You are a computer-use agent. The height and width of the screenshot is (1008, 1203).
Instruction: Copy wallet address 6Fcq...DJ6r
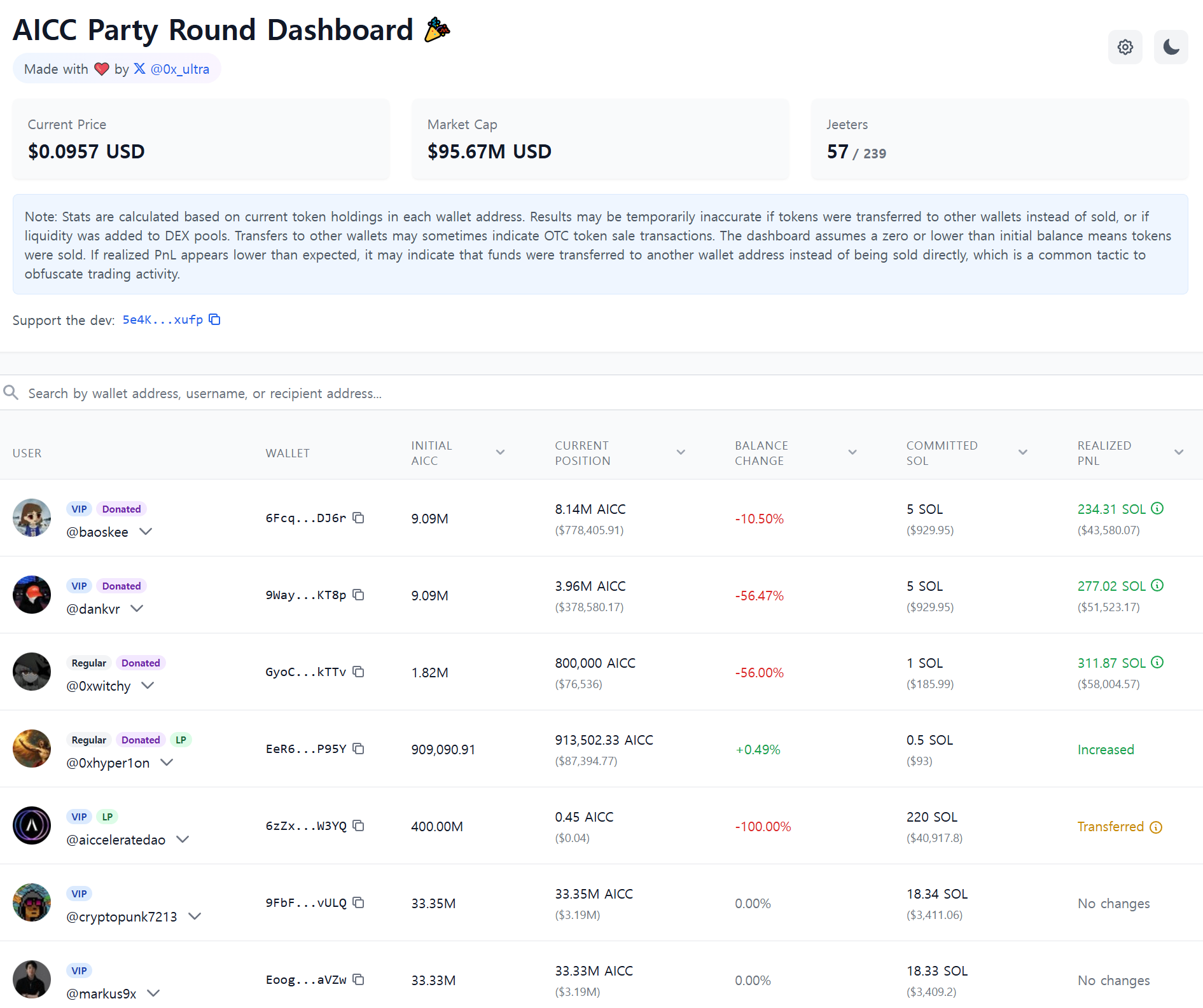pyautogui.click(x=359, y=518)
